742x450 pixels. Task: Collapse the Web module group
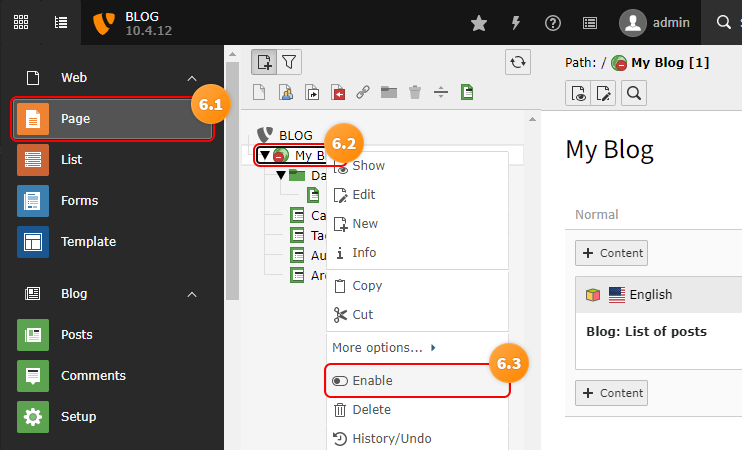(192, 78)
